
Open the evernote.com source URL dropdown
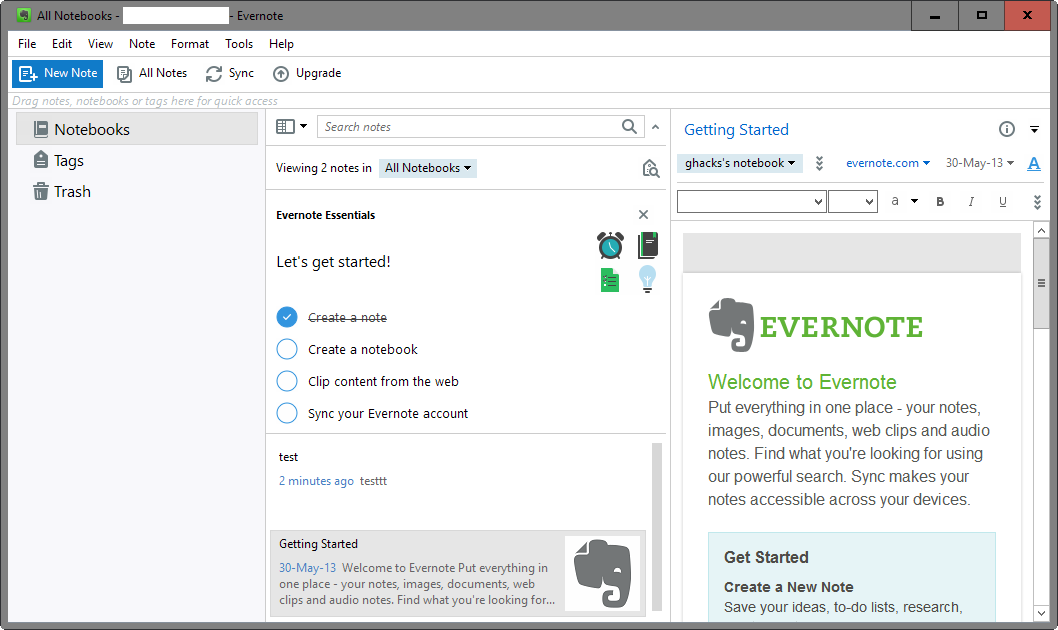[888, 163]
